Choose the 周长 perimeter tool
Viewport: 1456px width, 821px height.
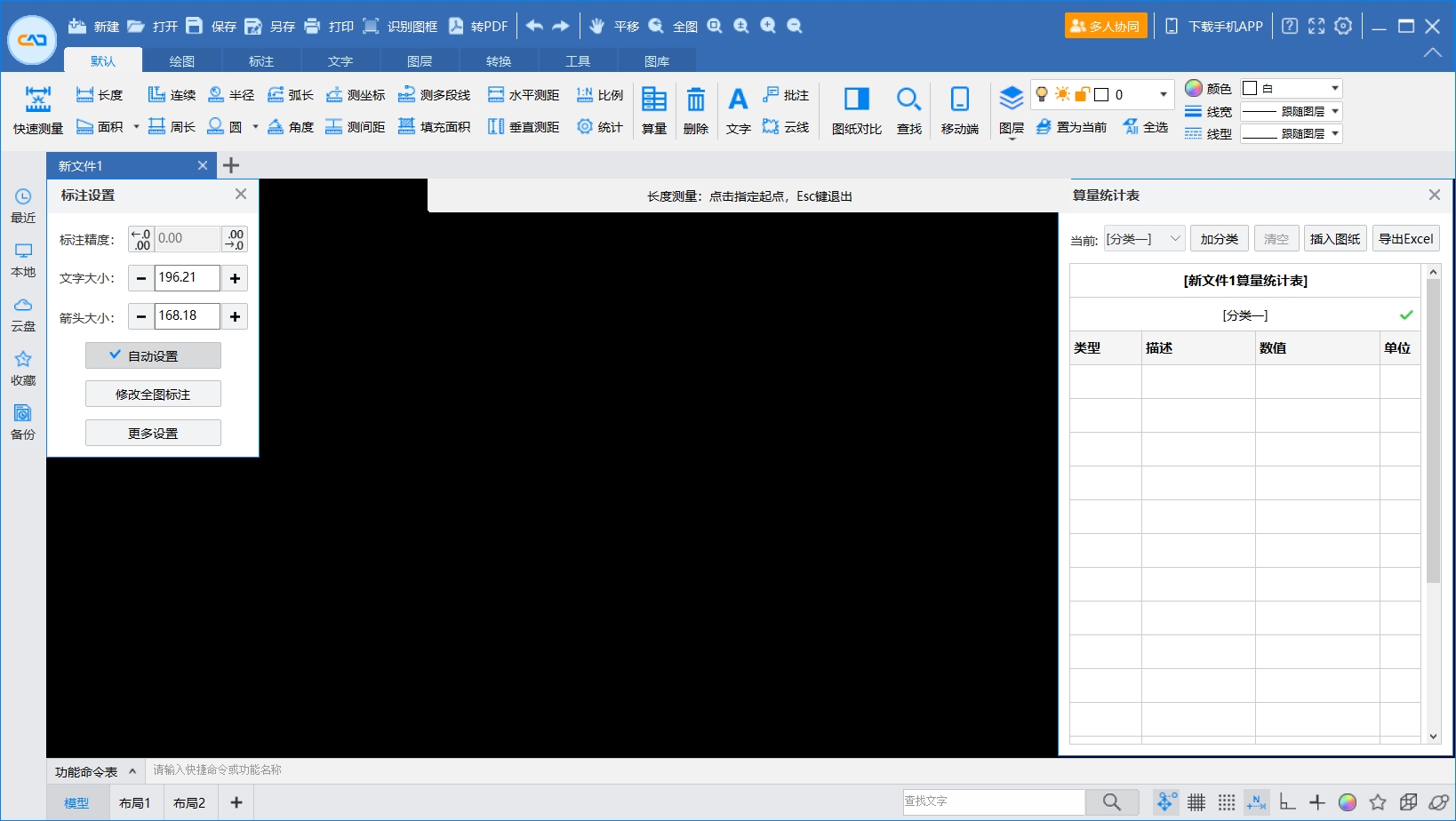[x=172, y=127]
